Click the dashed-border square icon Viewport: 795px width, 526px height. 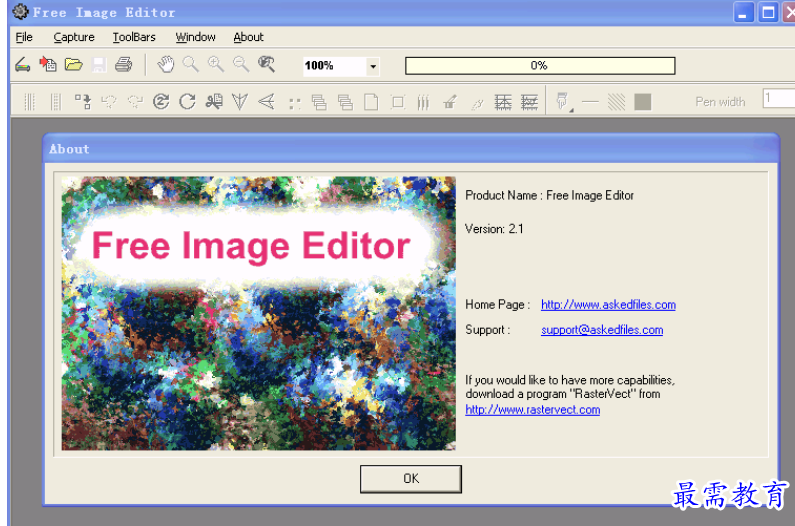[x=398, y=102]
